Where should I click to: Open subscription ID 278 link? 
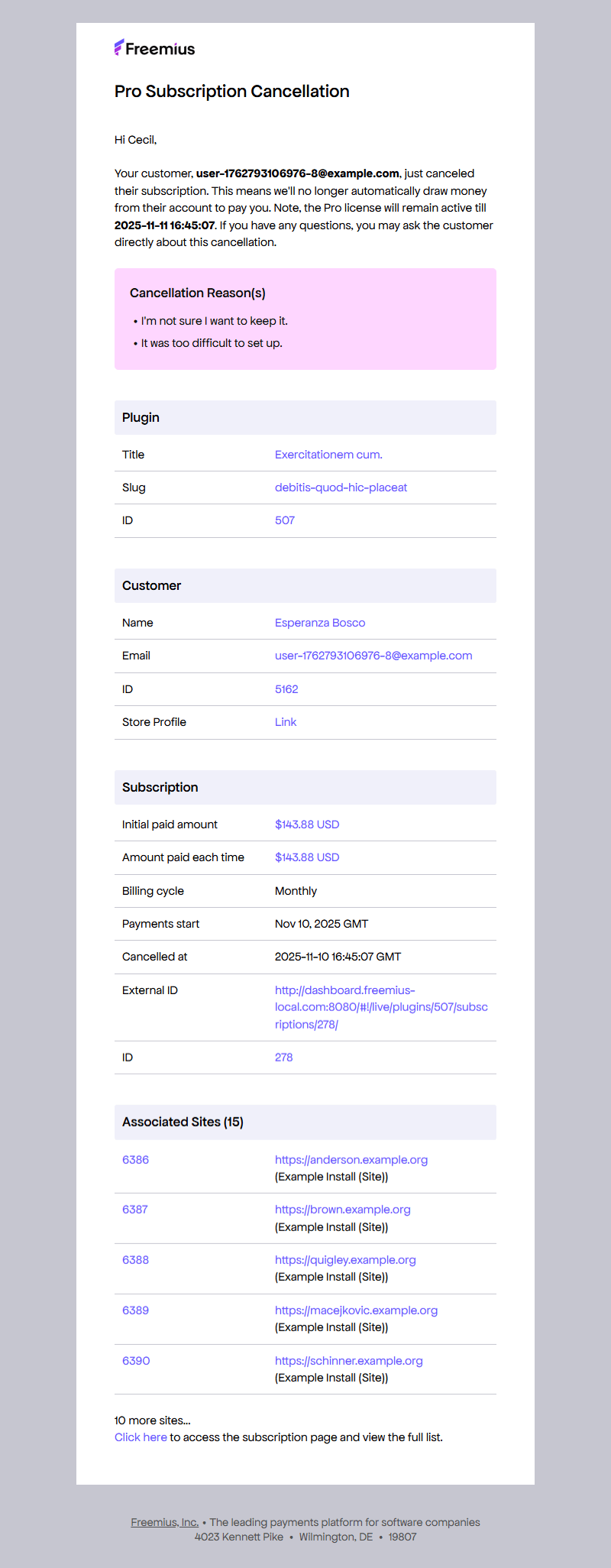pyautogui.click(x=284, y=1058)
